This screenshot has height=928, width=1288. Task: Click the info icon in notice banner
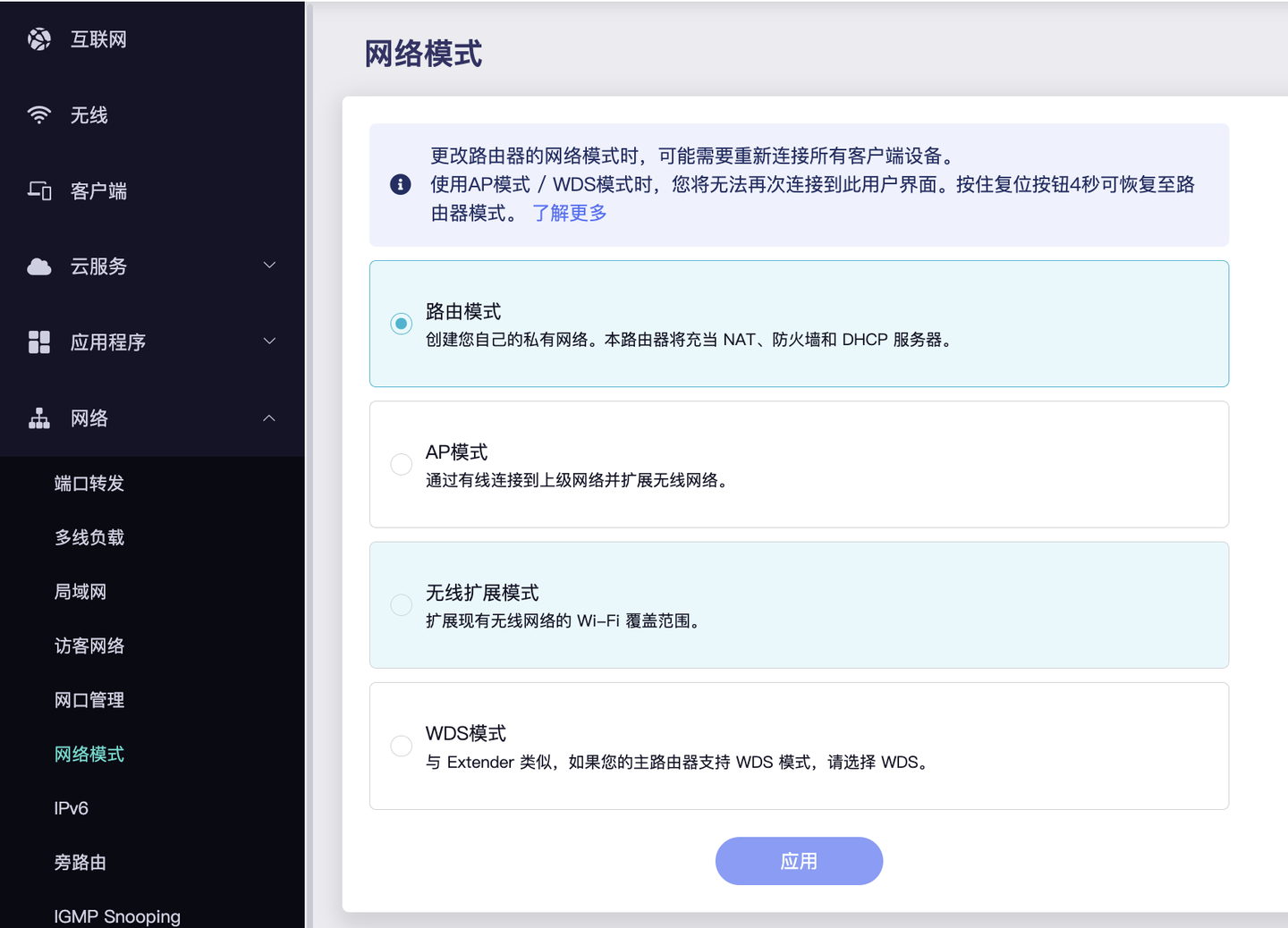(401, 184)
